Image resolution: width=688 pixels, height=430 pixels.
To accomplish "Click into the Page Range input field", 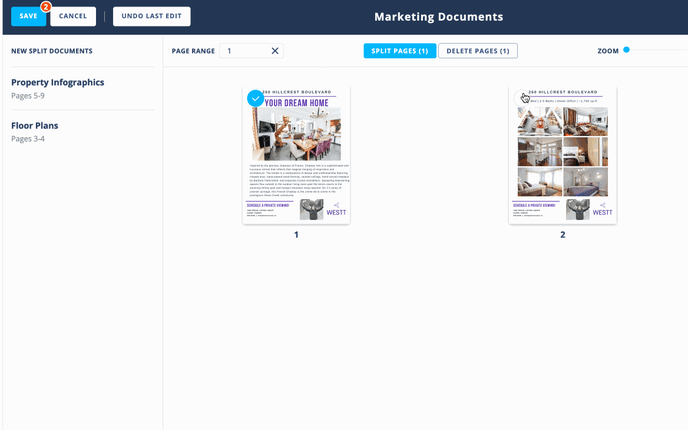I will [245, 51].
